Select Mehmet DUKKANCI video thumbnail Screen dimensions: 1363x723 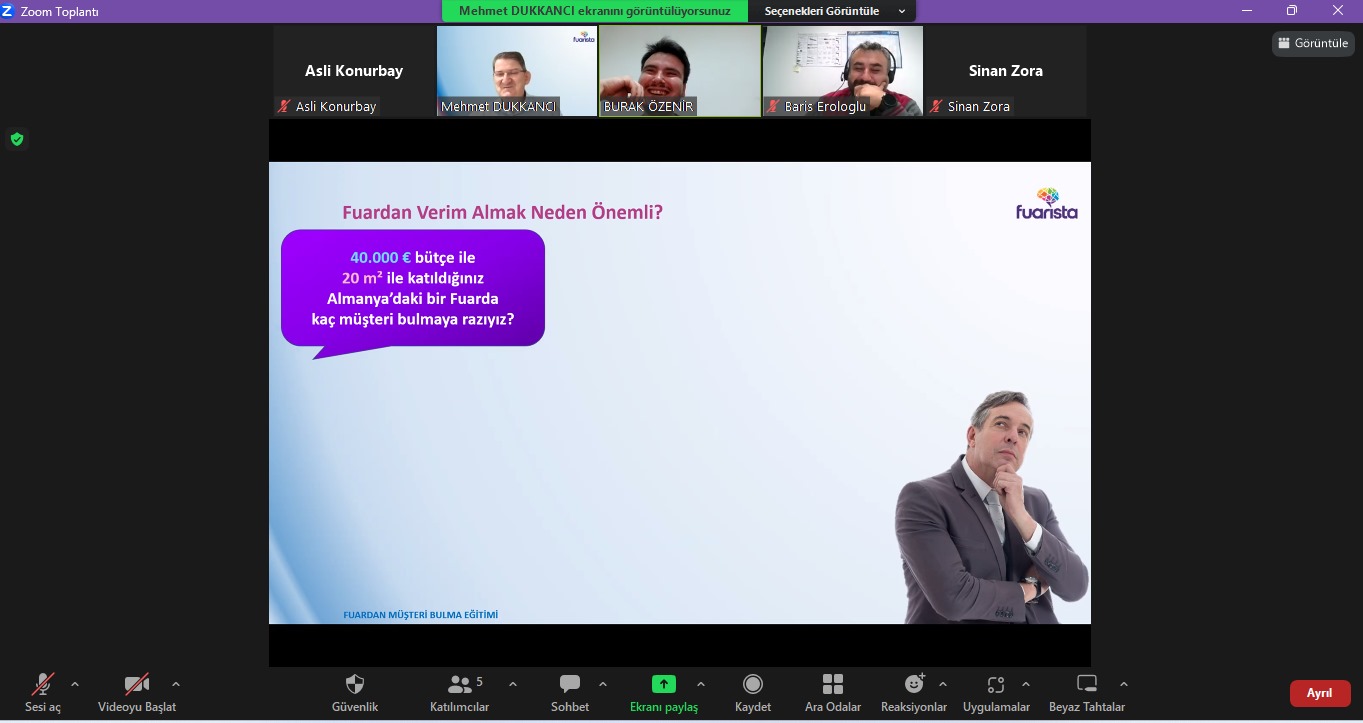coord(516,71)
